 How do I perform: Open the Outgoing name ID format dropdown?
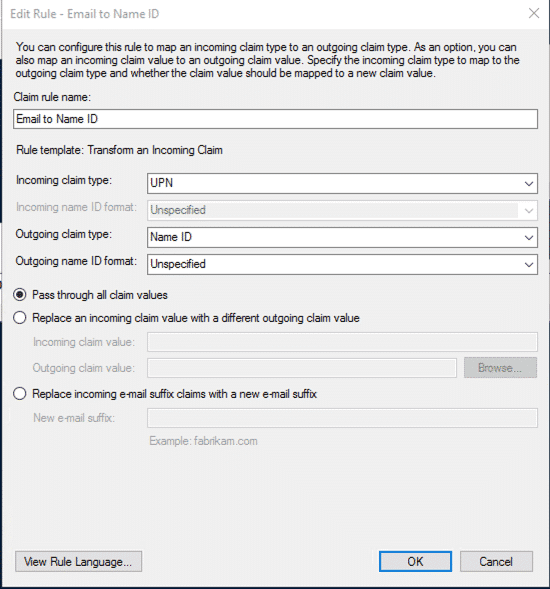click(x=342, y=264)
